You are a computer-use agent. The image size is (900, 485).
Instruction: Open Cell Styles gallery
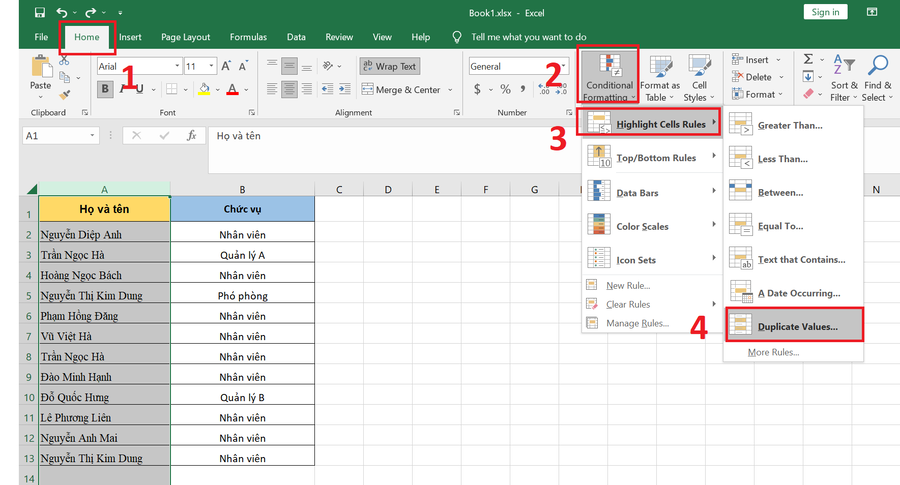click(x=699, y=79)
